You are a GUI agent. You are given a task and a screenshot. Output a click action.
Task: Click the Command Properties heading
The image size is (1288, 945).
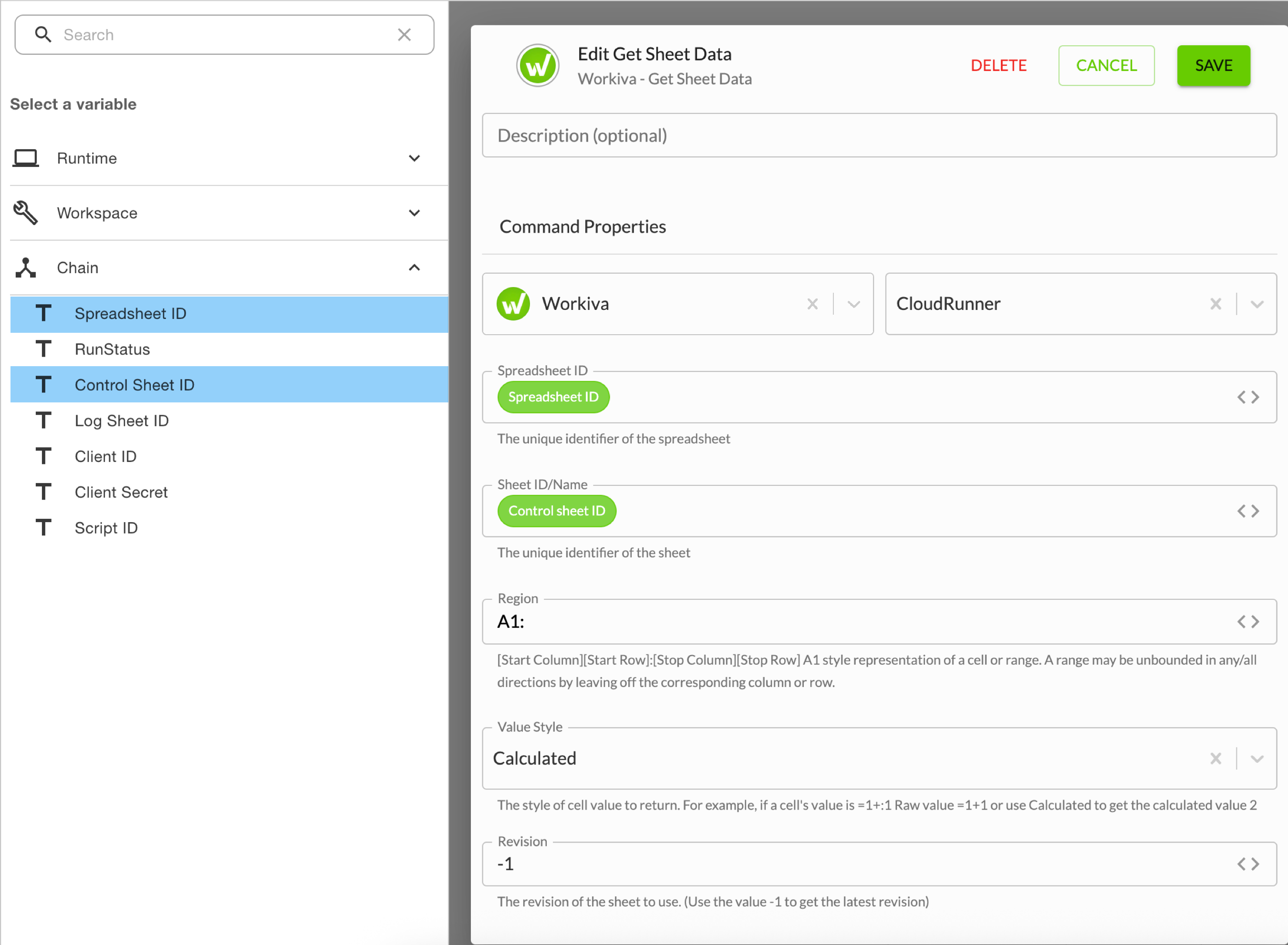tap(582, 227)
